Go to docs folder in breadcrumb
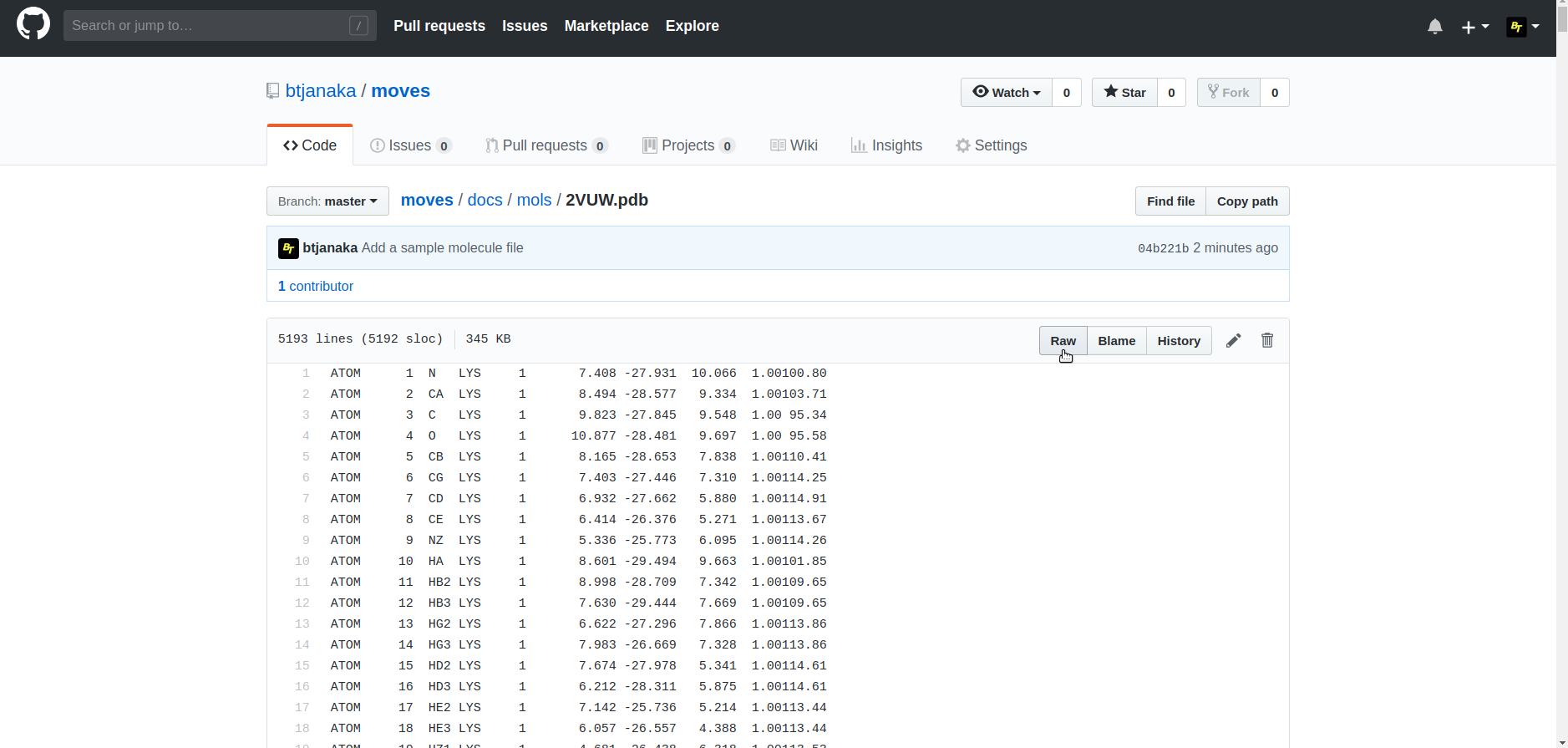This screenshot has width=1568, height=748. (x=485, y=201)
